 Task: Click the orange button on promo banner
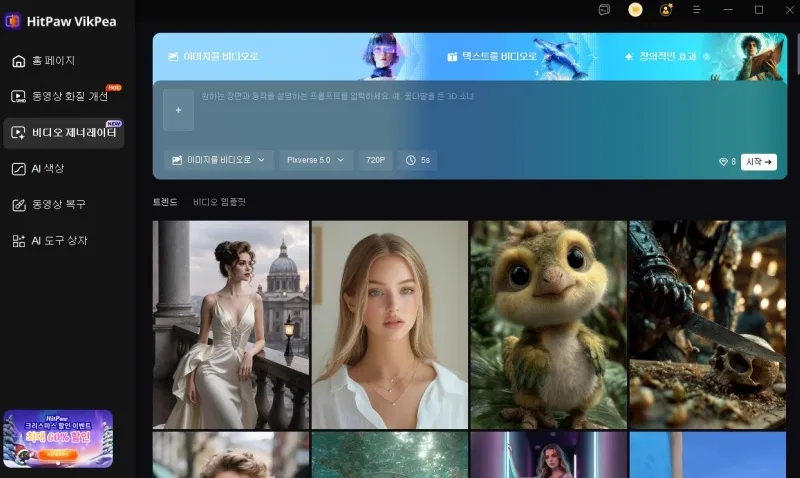(x=58, y=454)
